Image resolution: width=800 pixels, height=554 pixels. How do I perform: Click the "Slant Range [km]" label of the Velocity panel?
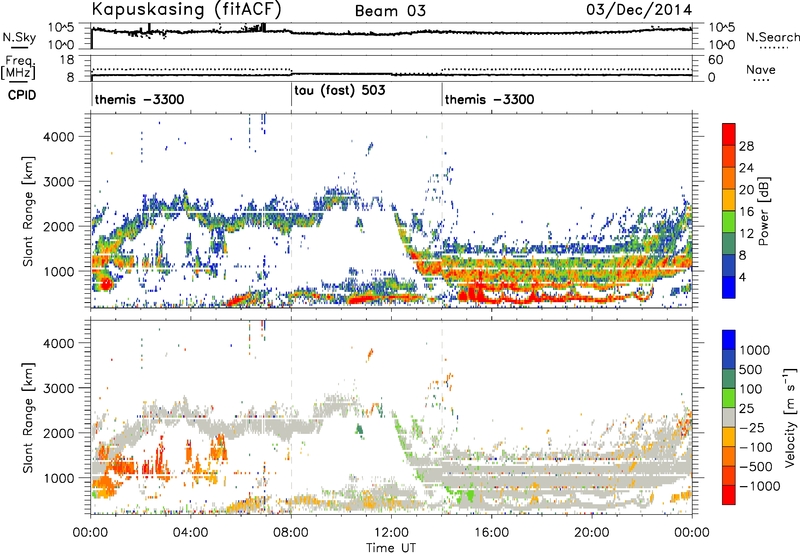click(28, 418)
